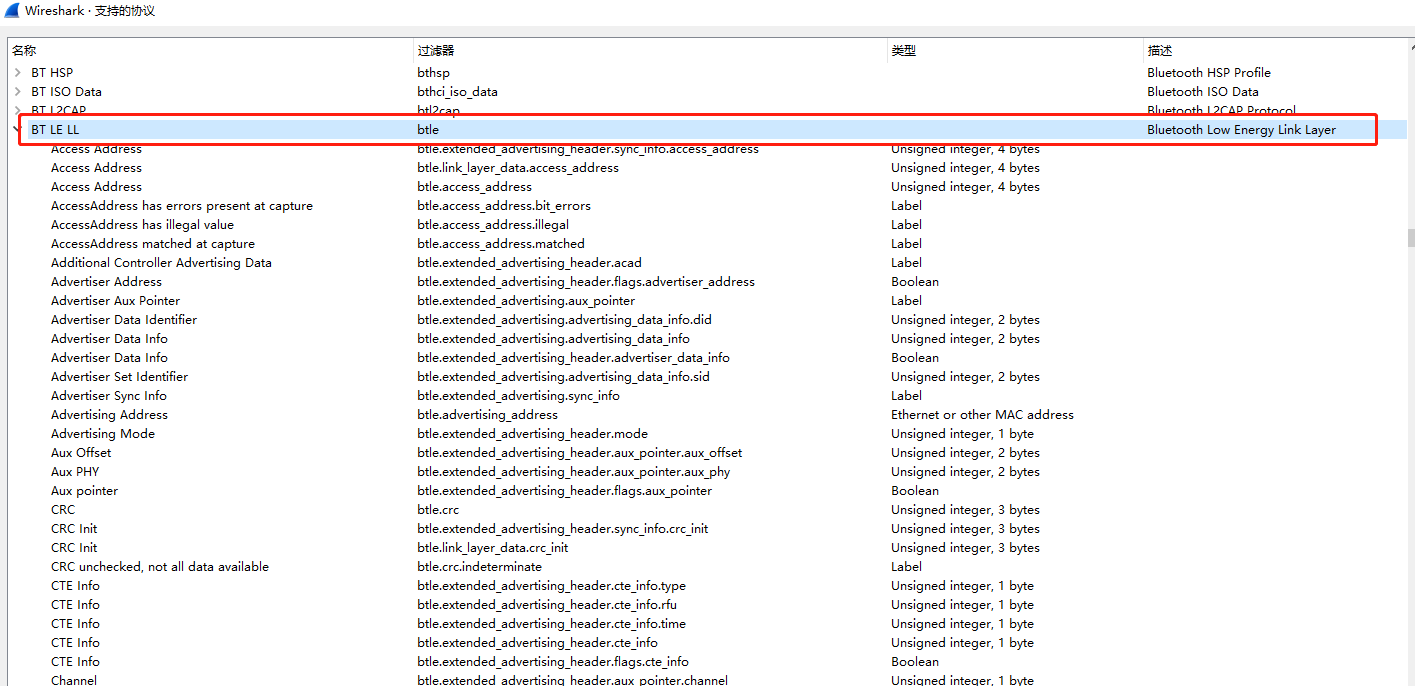This screenshot has width=1415, height=686.
Task: Select the Advertiser Aux Pointer row
Action: point(115,301)
